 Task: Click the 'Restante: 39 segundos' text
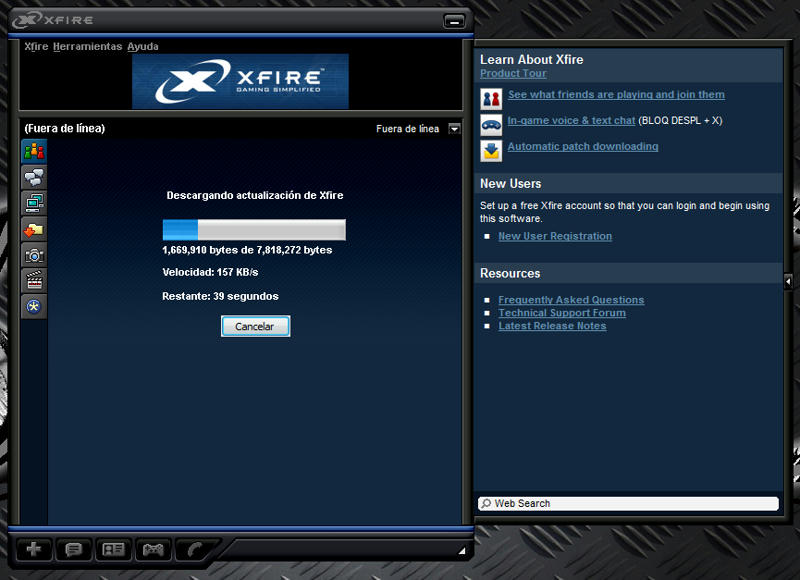(220, 296)
